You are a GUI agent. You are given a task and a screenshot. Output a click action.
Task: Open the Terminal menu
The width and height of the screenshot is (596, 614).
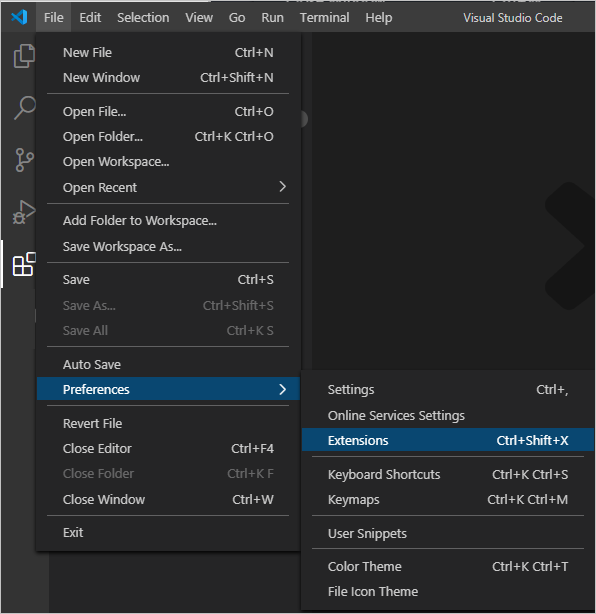(325, 18)
